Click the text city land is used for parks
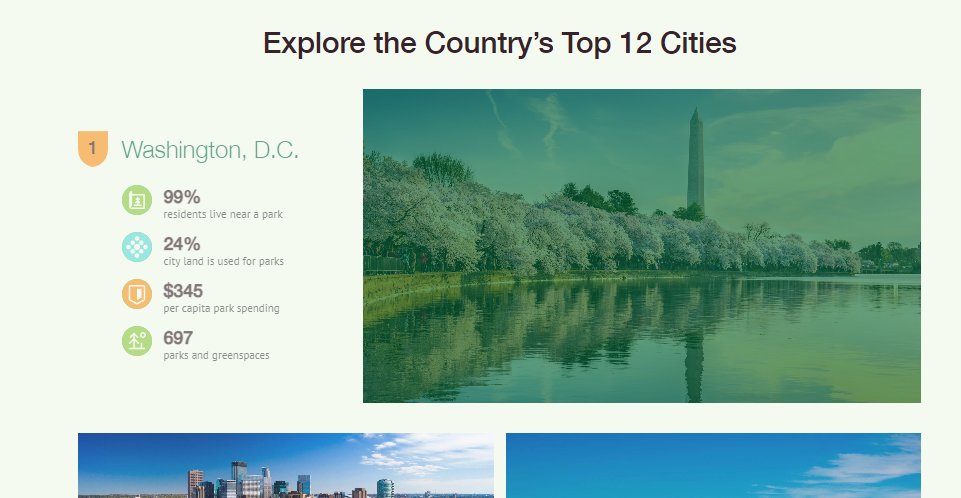Image resolution: width=961 pixels, height=498 pixels. (224, 262)
